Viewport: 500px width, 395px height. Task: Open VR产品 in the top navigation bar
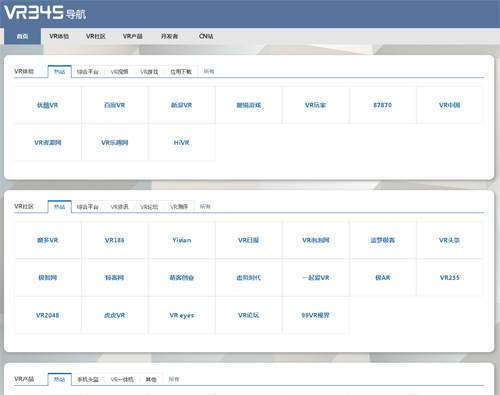(132, 36)
